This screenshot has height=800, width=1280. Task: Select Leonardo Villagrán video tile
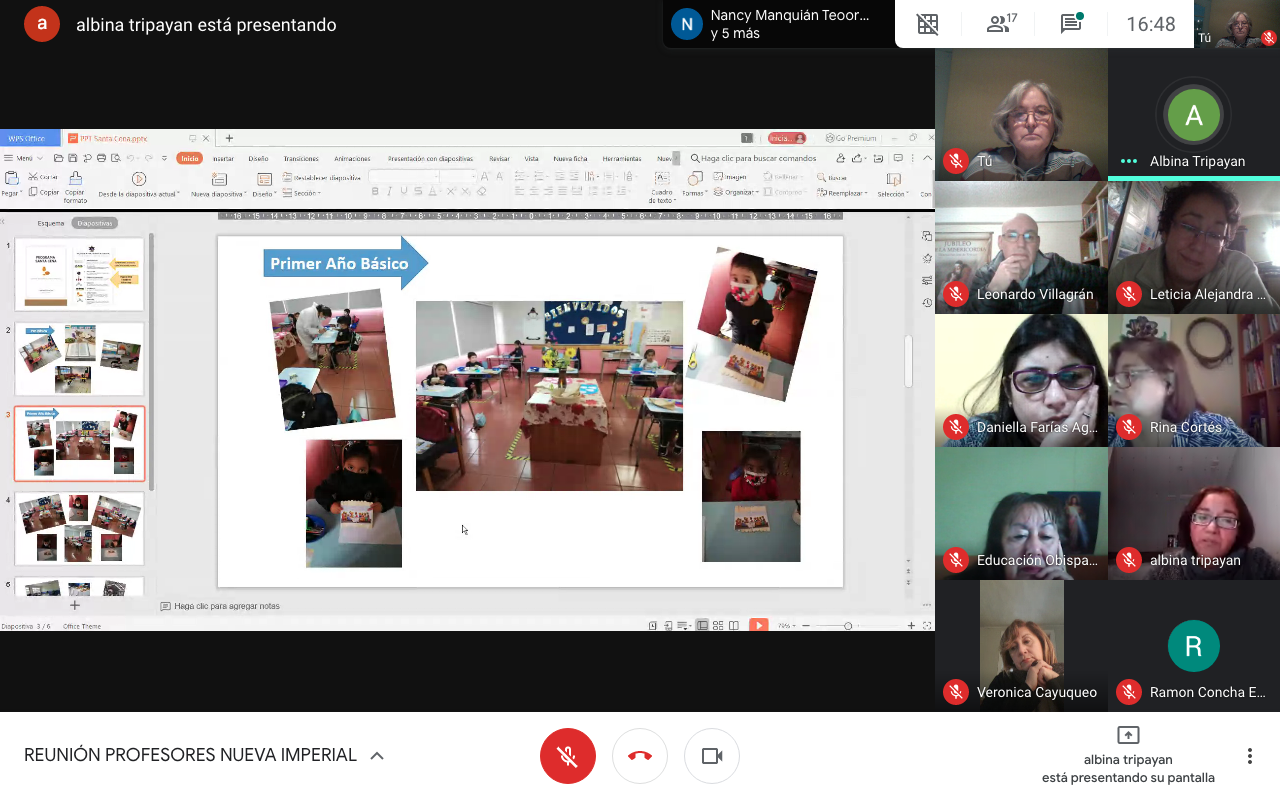pyautogui.click(x=1021, y=247)
